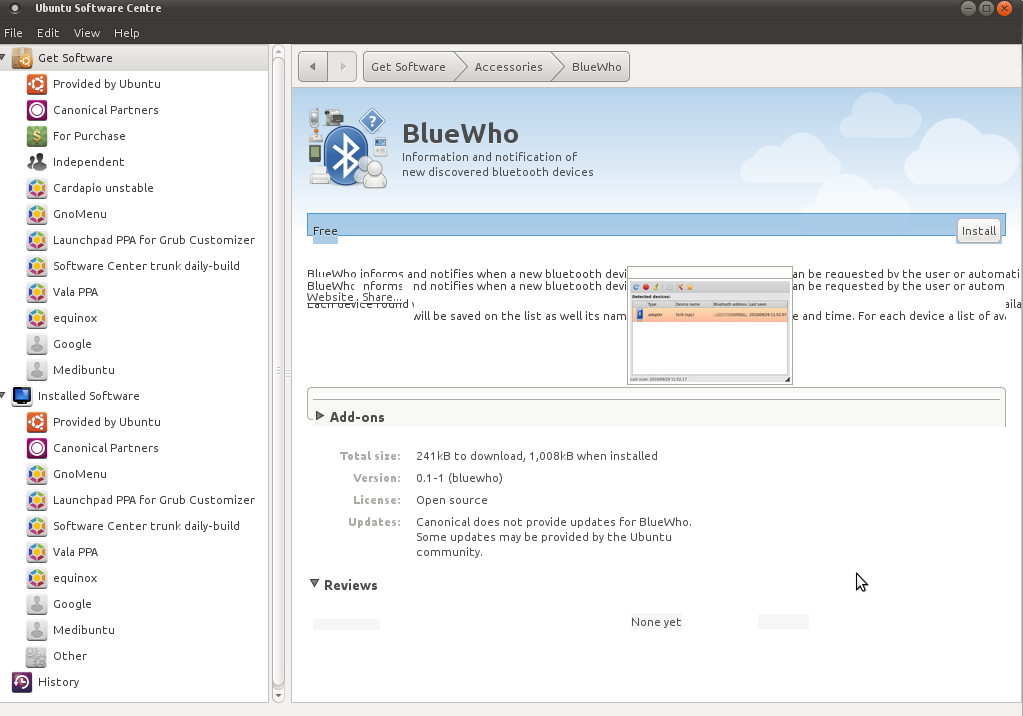Click the Ubuntu logo under Get Software

[x=37, y=84]
